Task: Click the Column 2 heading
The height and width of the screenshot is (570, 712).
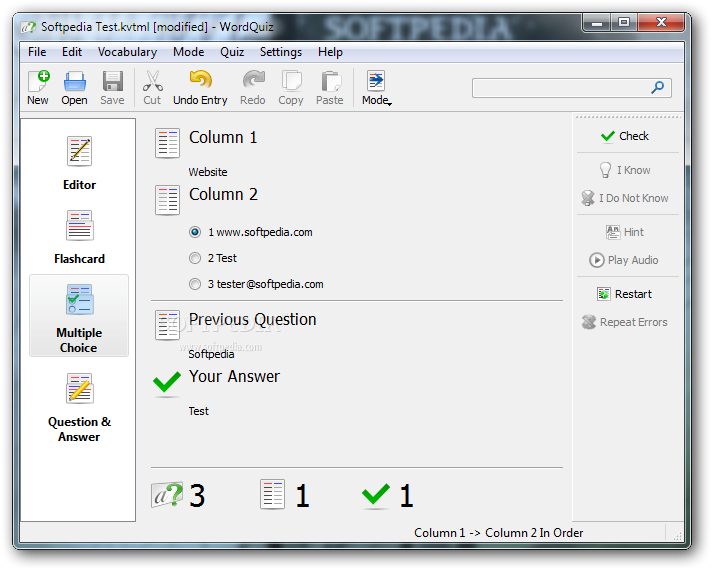Action: [223, 194]
